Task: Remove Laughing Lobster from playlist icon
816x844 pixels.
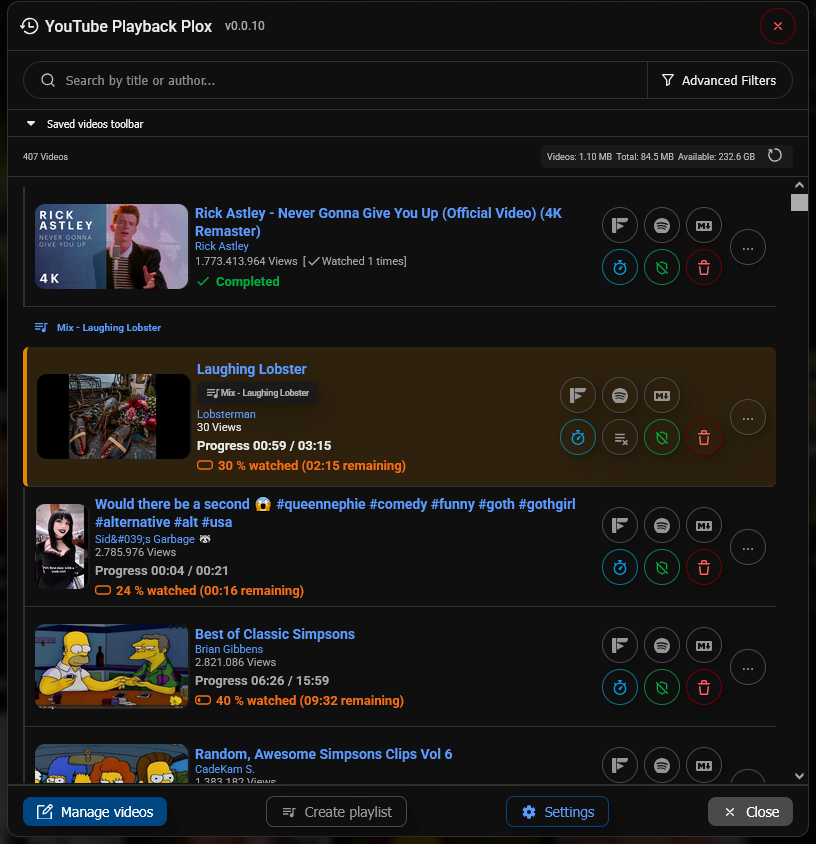Action: click(x=620, y=437)
